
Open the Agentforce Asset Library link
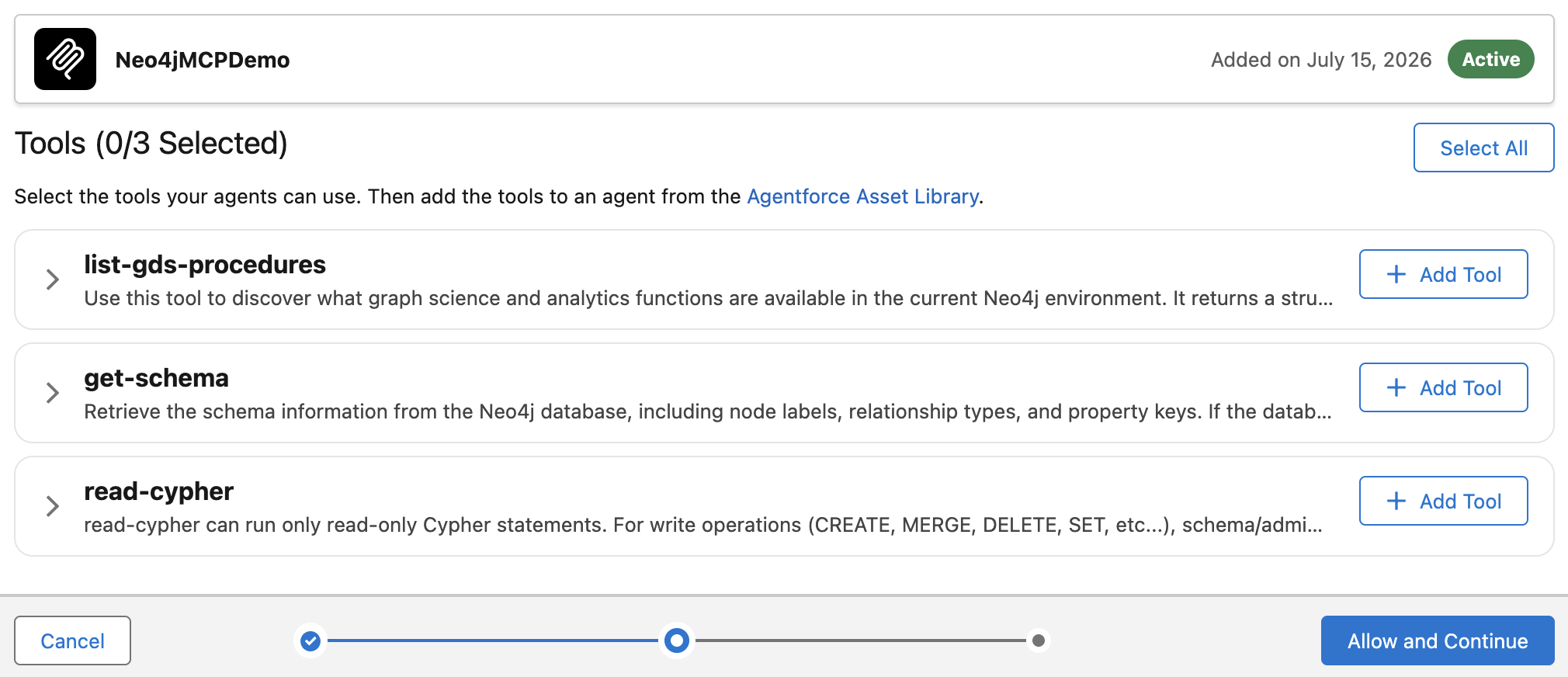(862, 196)
